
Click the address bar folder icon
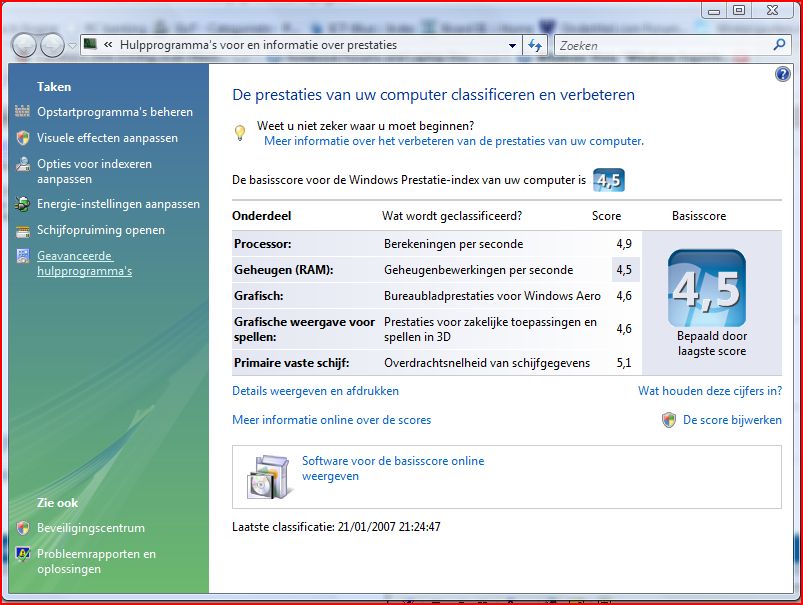point(90,45)
